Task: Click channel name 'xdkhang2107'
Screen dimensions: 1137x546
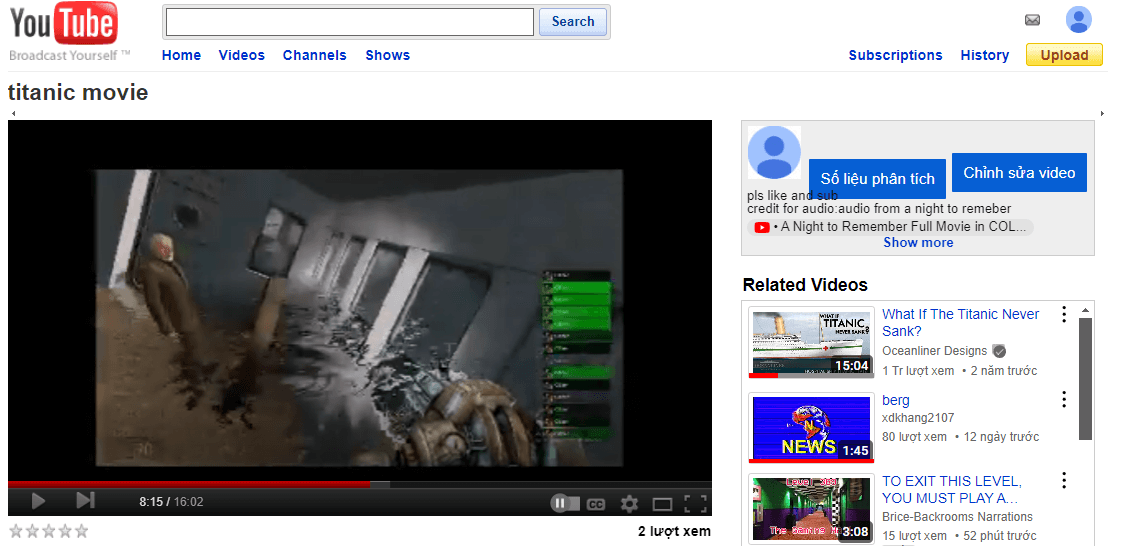Action: click(x=918, y=418)
